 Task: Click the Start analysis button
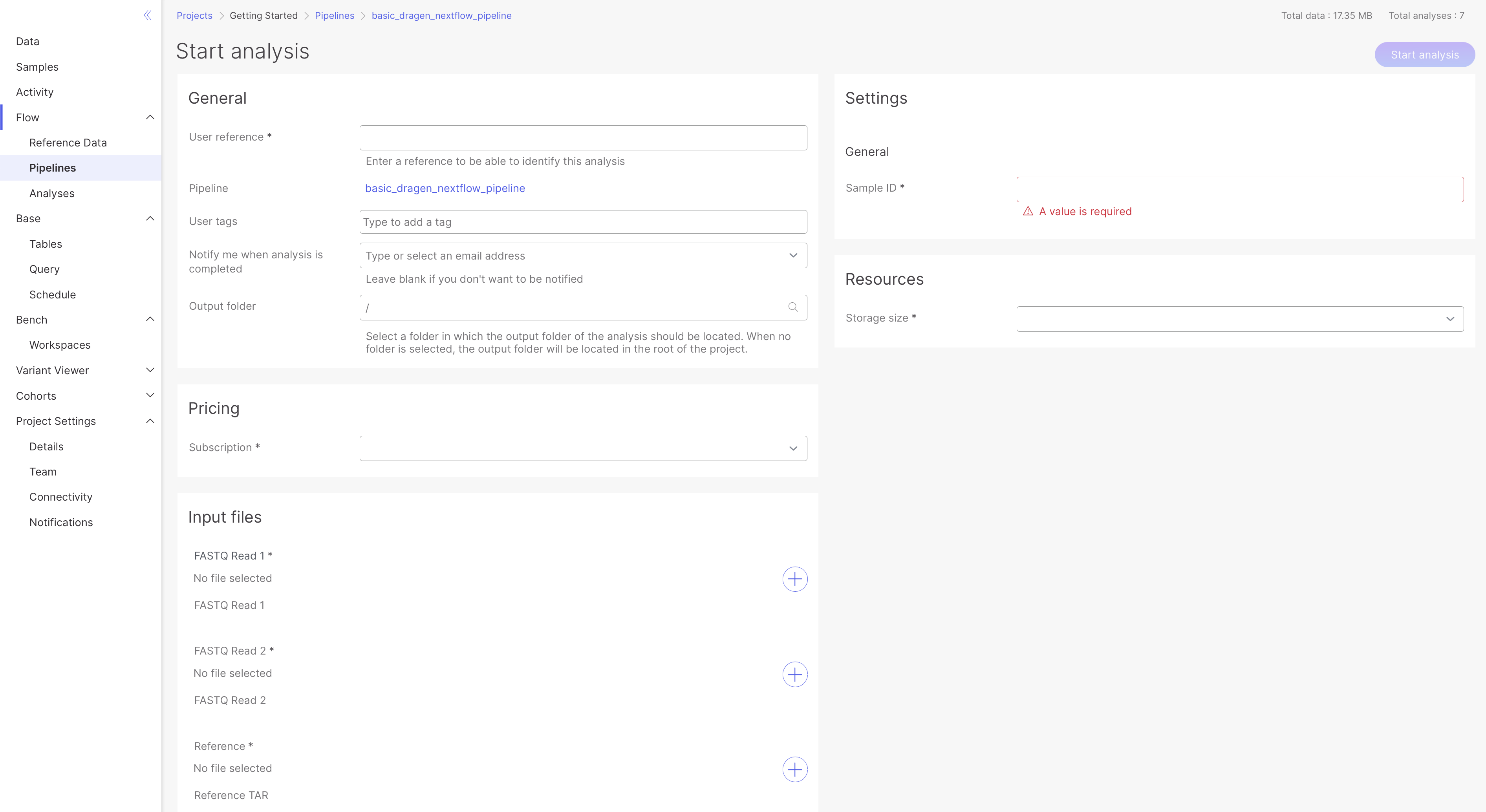tap(1424, 55)
